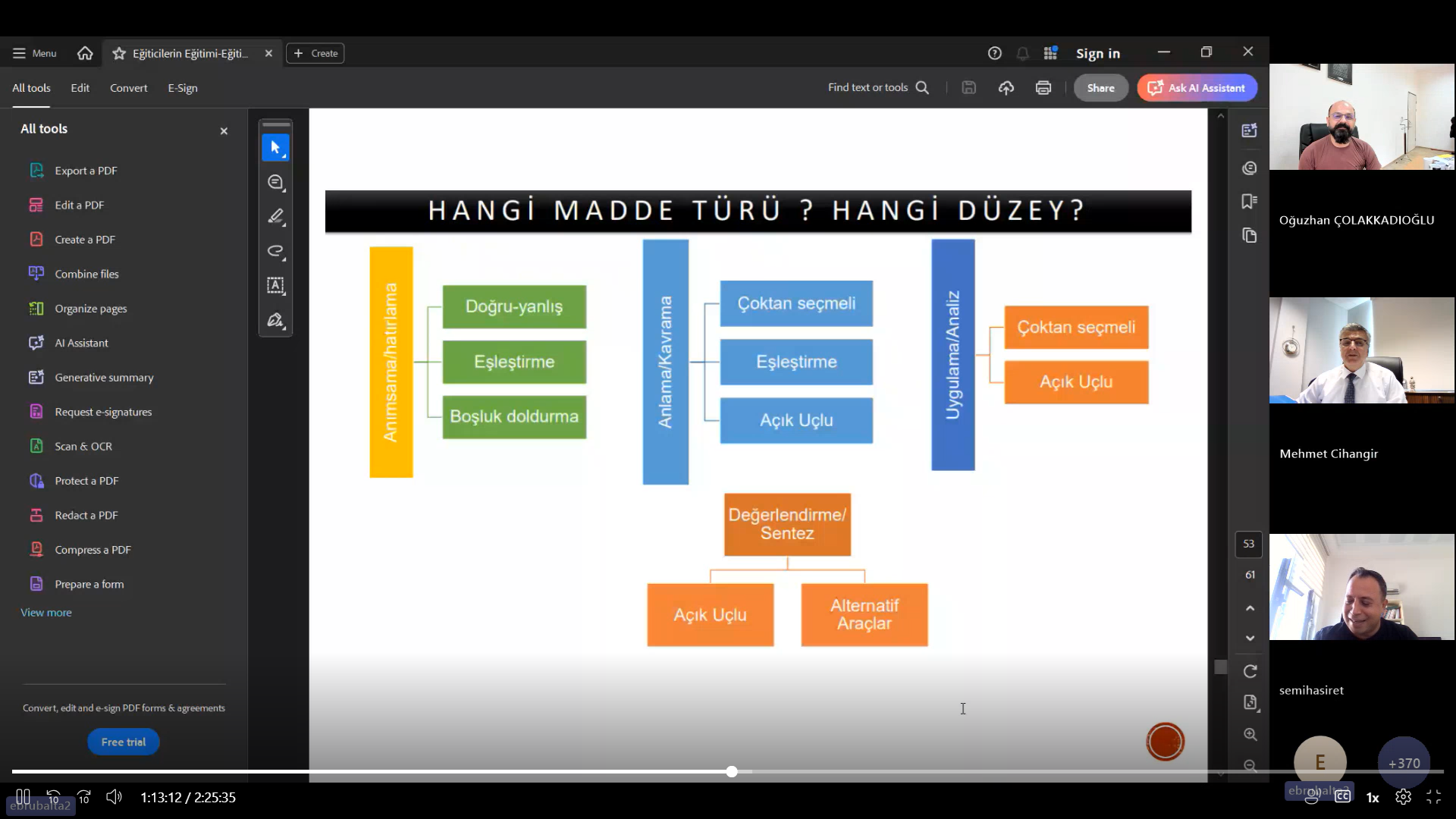Open the E-Sign menu tab
Screen dimensions: 1456x819
click(x=183, y=88)
